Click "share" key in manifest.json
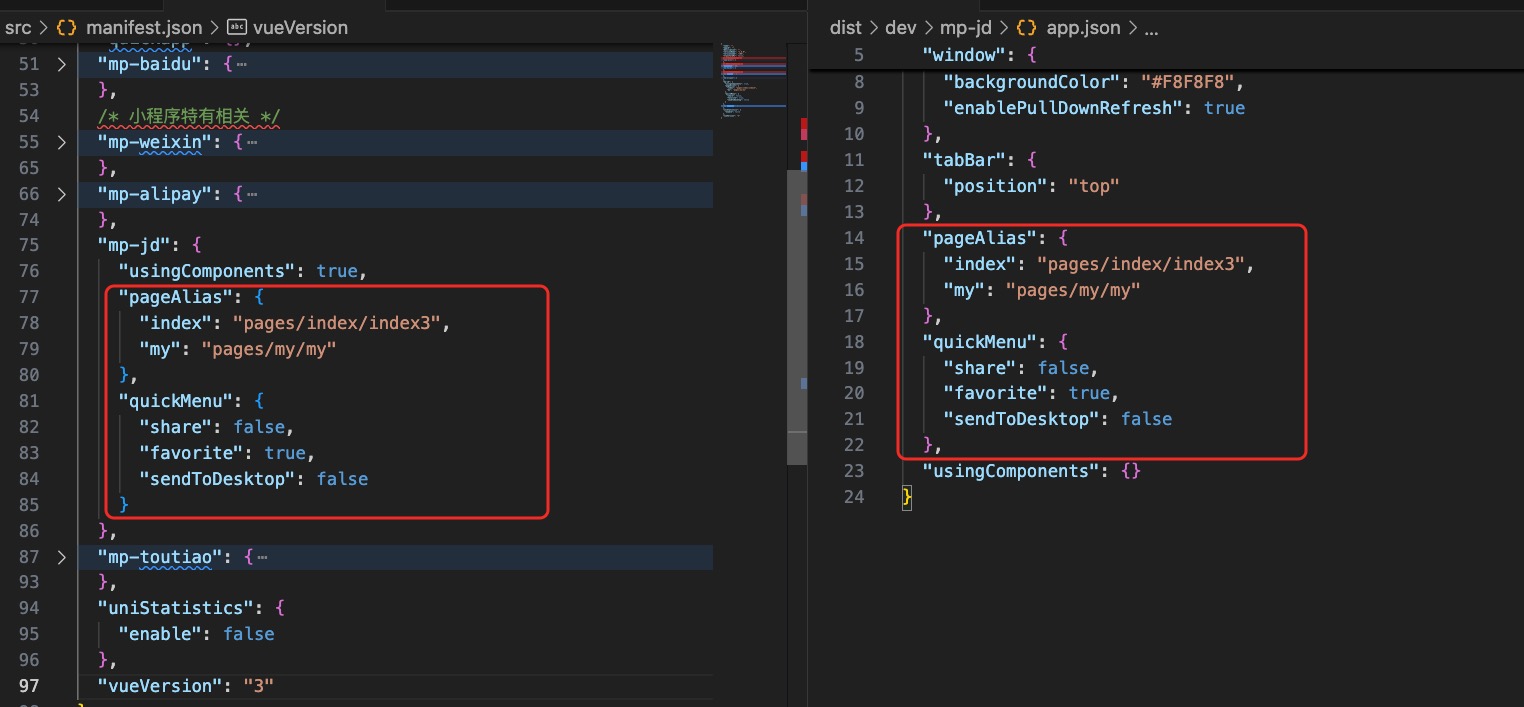 tap(176, 427)
